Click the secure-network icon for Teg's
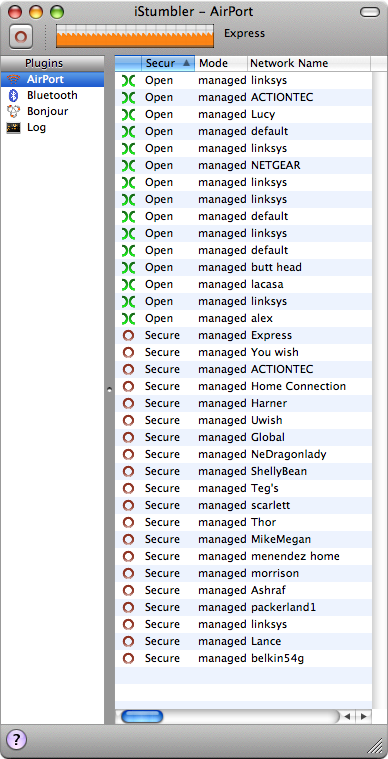Image resolution: width=388 pixels, height=759 pixels. (128, 488)
